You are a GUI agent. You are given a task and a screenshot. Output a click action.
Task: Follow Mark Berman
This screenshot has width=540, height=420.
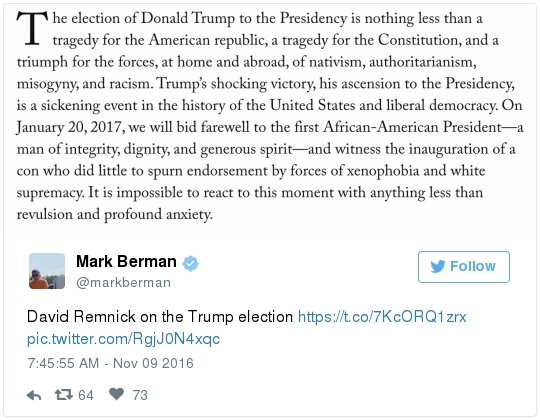[464, 267]
